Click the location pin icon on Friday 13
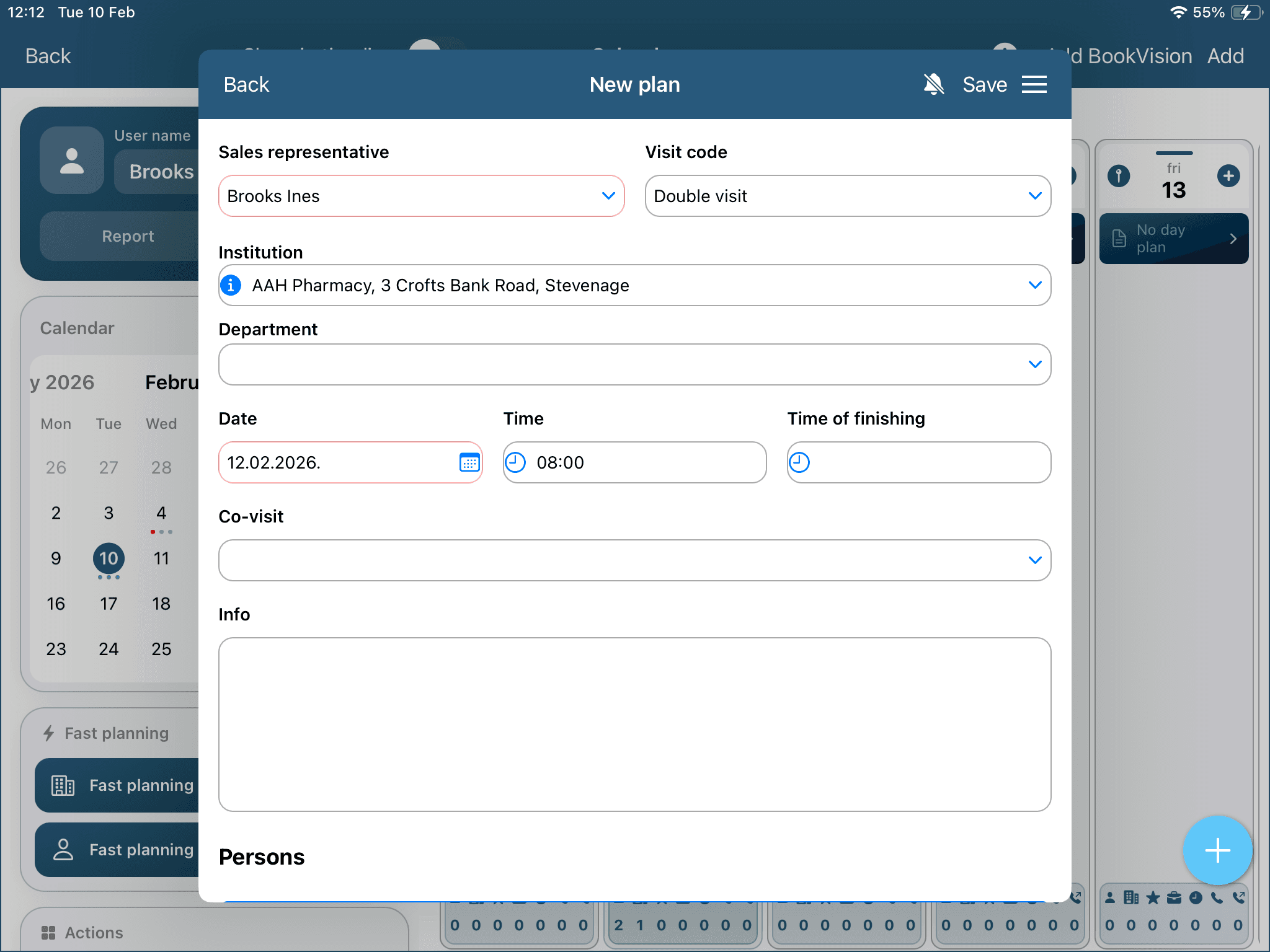This screenshot has width=1270, height=952. tap(1119, 176)
